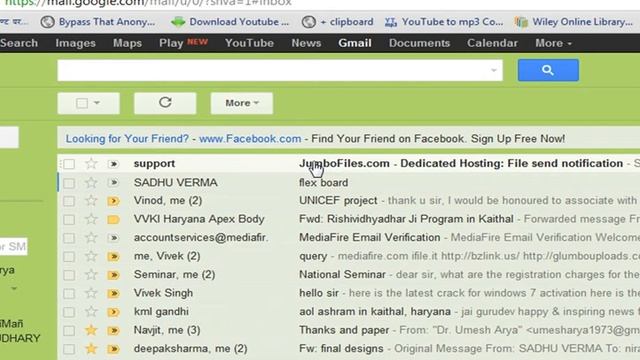Viewport: 640px width, 360px height.
Task: Click the blue search magnifier button
Action: click(548, 70)
